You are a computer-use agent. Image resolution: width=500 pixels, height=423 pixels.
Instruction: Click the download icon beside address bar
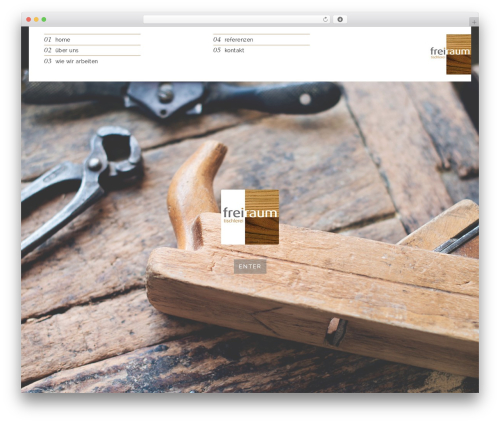[340, 20]
